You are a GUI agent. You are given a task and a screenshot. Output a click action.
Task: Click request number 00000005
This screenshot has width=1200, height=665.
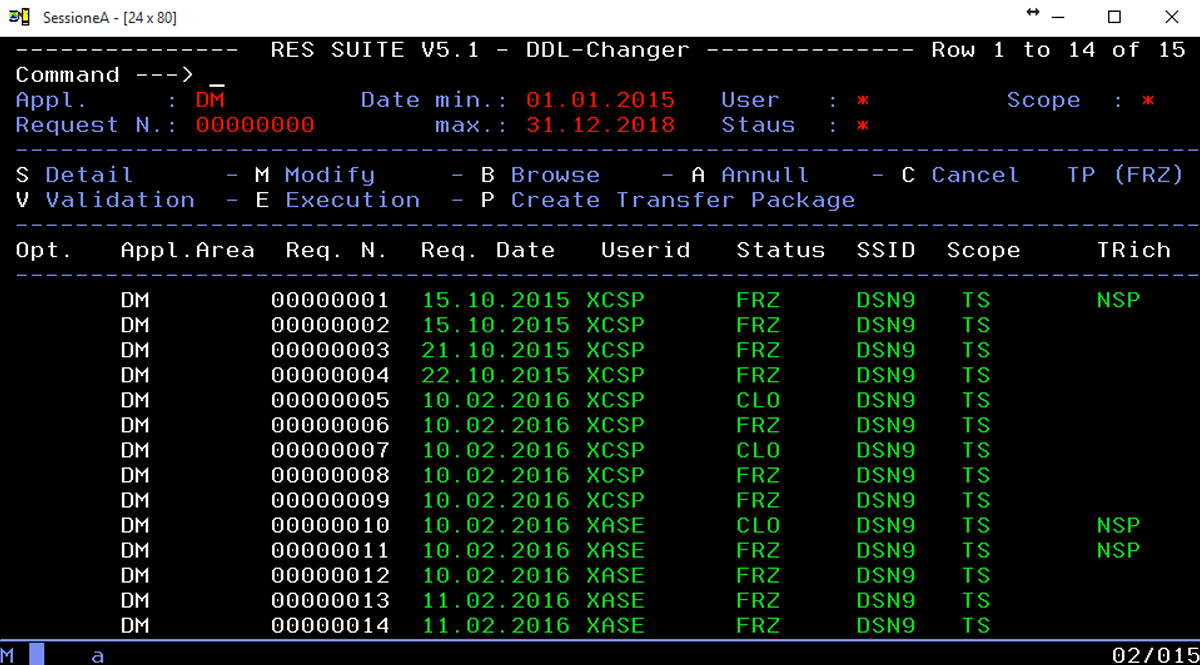coord(330,400)
